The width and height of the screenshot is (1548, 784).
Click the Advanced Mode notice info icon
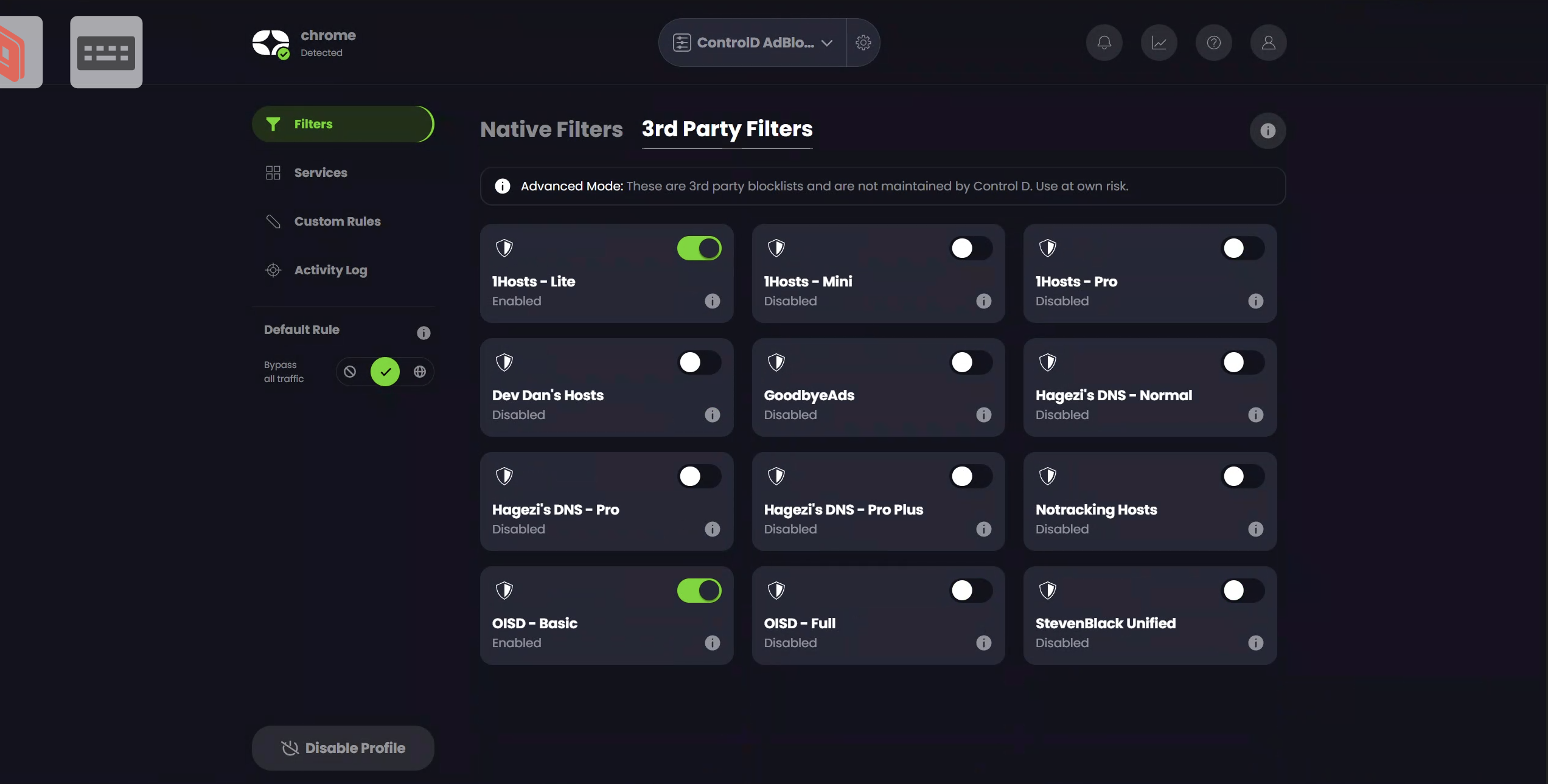coord(502,186)
